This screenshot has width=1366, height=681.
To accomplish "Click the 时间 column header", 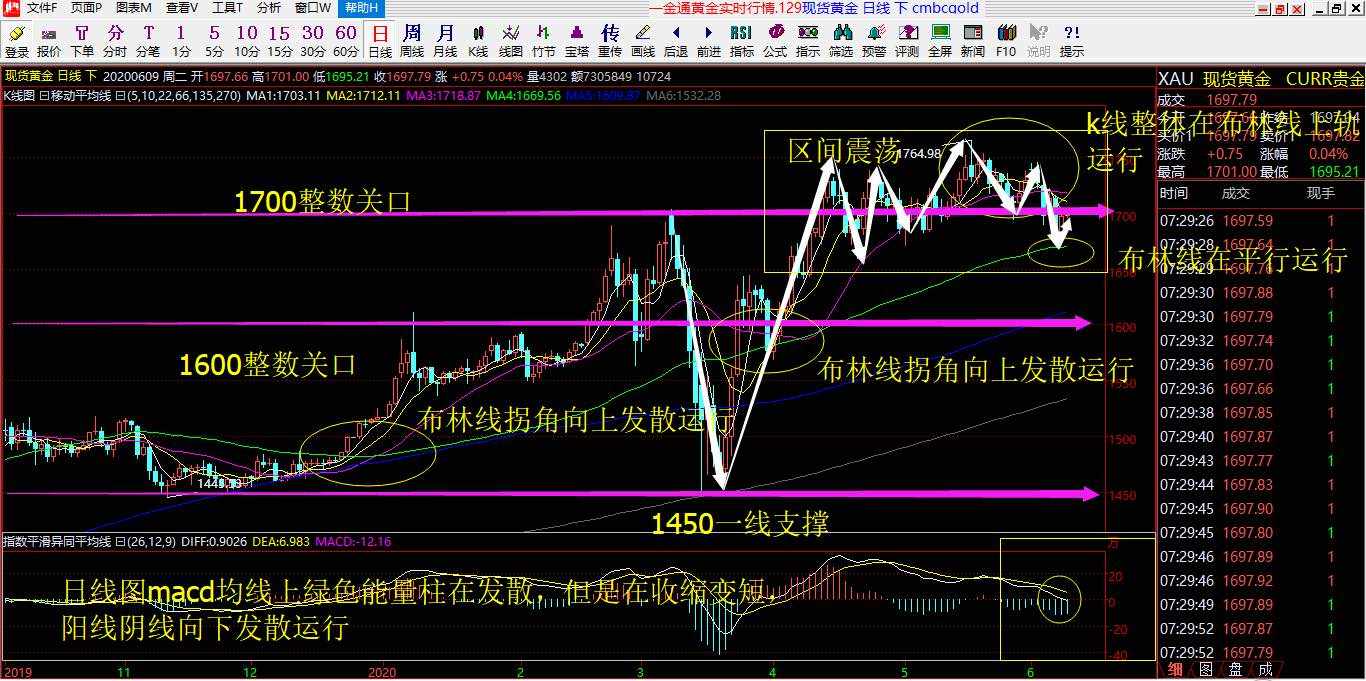I will tap(1173, 193).
